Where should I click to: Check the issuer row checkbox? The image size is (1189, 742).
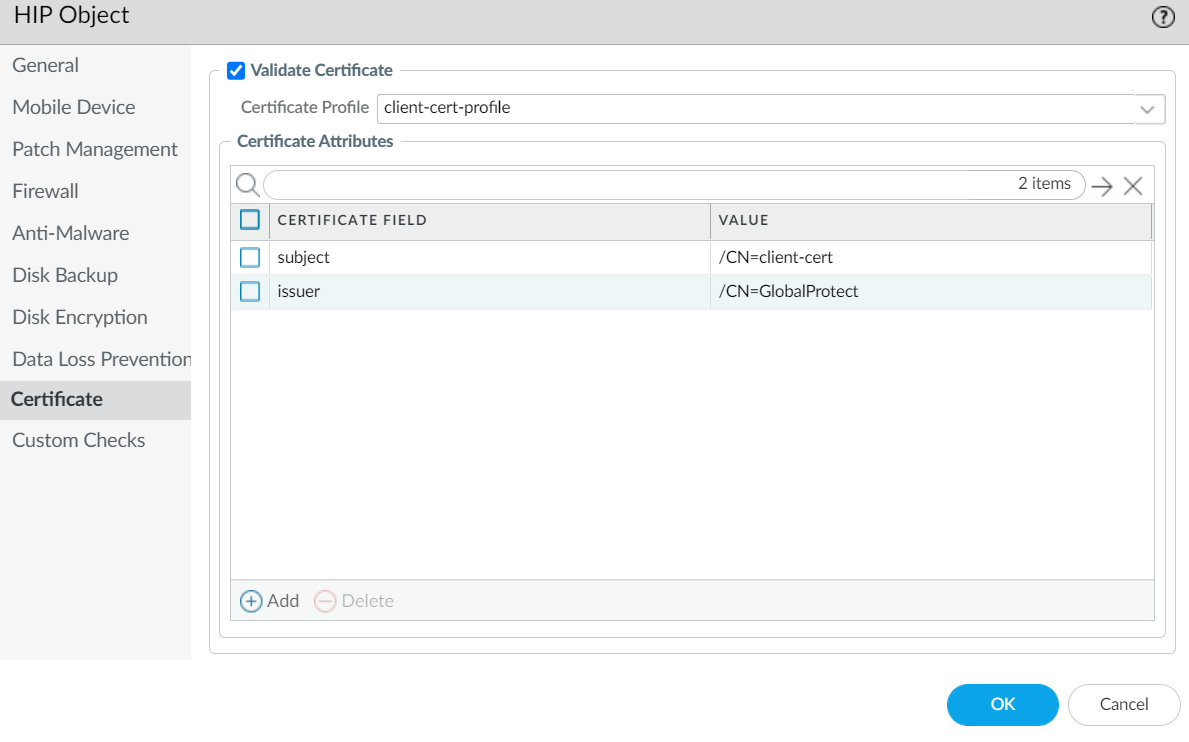(x=249, y=291)
